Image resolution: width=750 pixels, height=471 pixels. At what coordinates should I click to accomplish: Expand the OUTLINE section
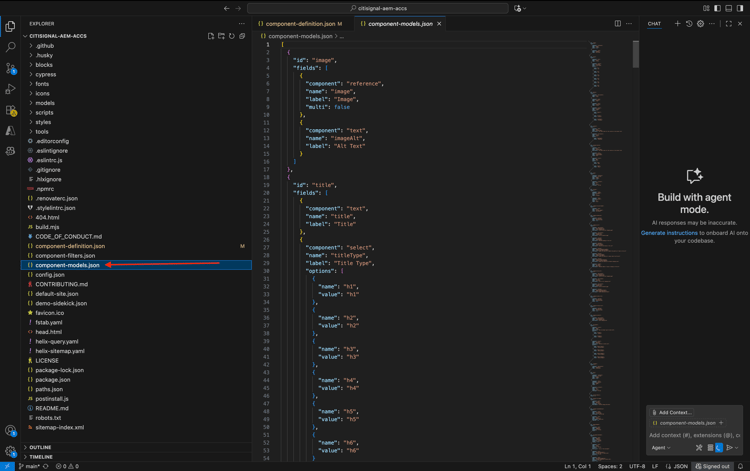tap(40, 447)
